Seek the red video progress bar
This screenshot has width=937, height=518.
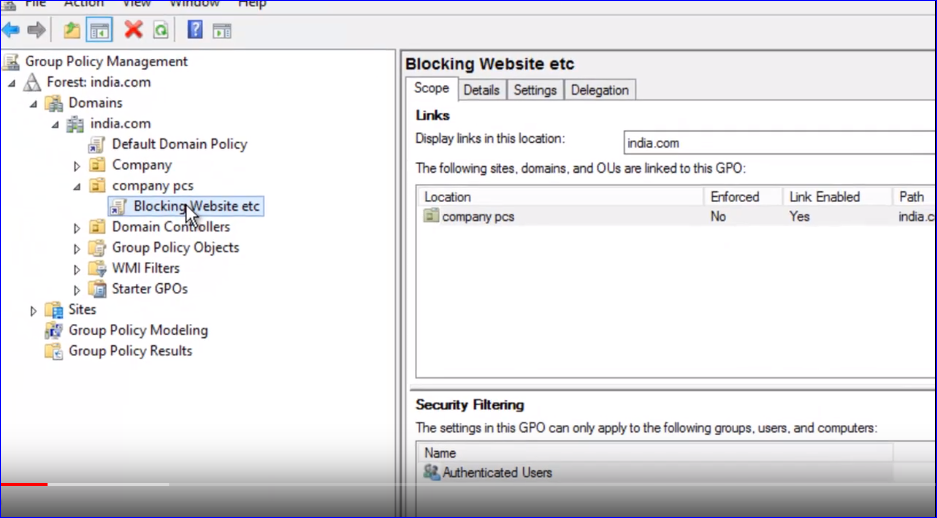24,484
